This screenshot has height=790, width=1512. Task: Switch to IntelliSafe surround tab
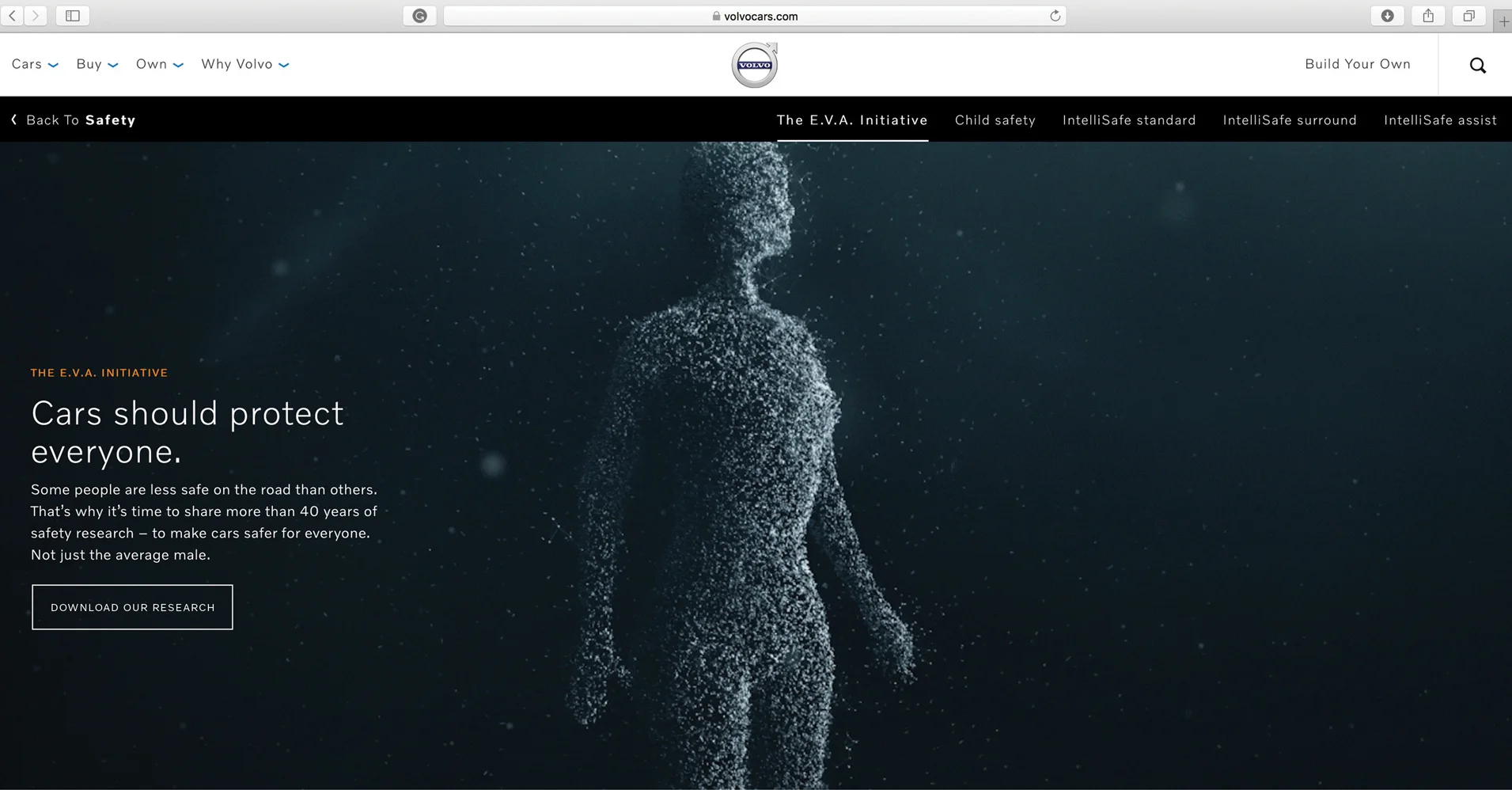click(1290, 120)
